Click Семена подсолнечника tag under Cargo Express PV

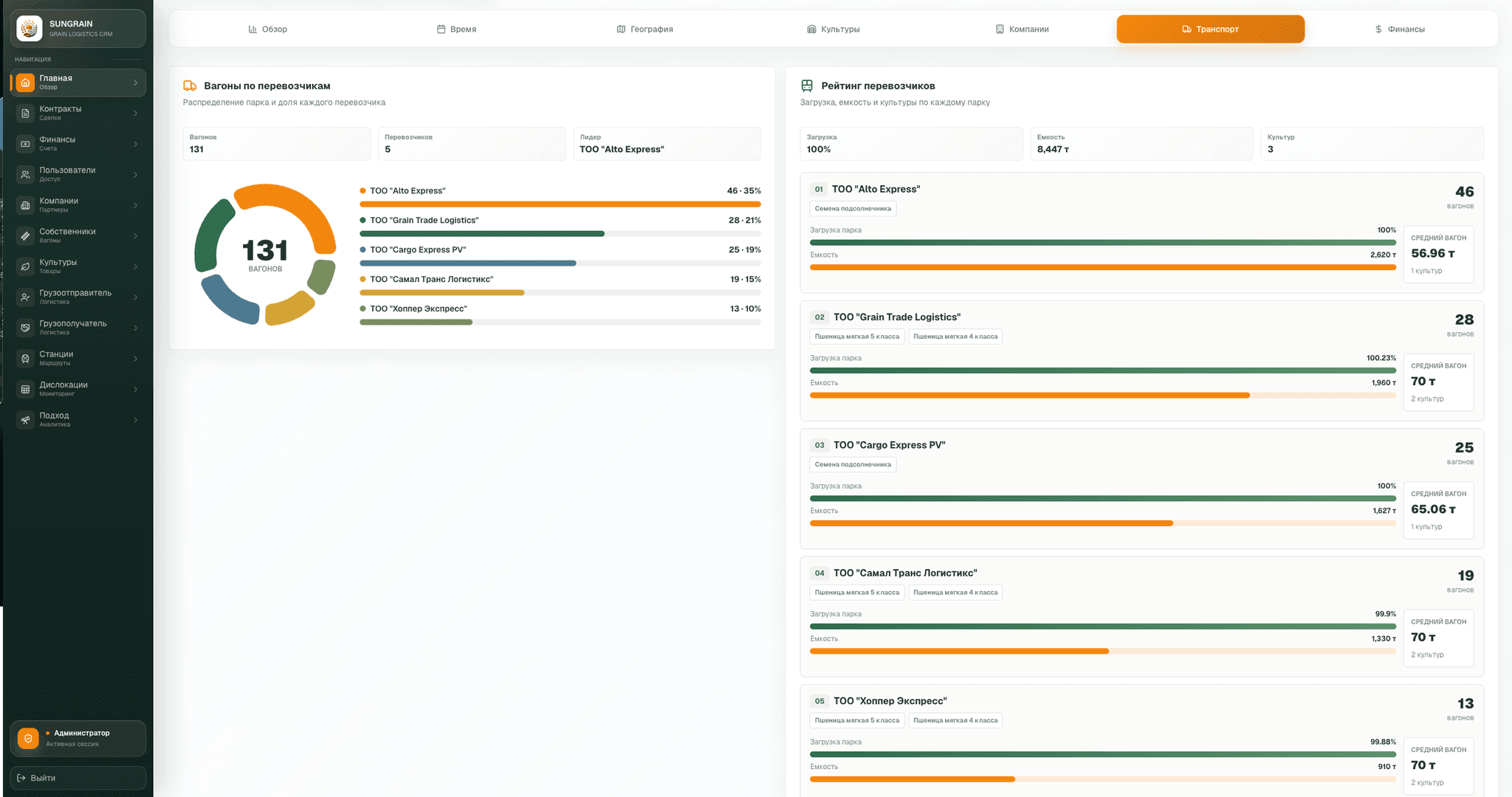pos(853,465)
